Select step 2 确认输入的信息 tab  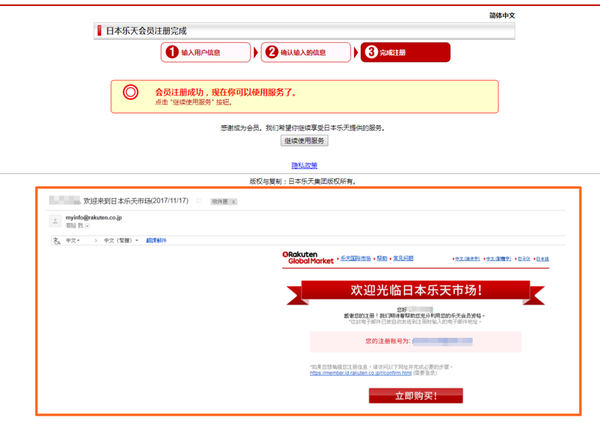coord(307,52)
